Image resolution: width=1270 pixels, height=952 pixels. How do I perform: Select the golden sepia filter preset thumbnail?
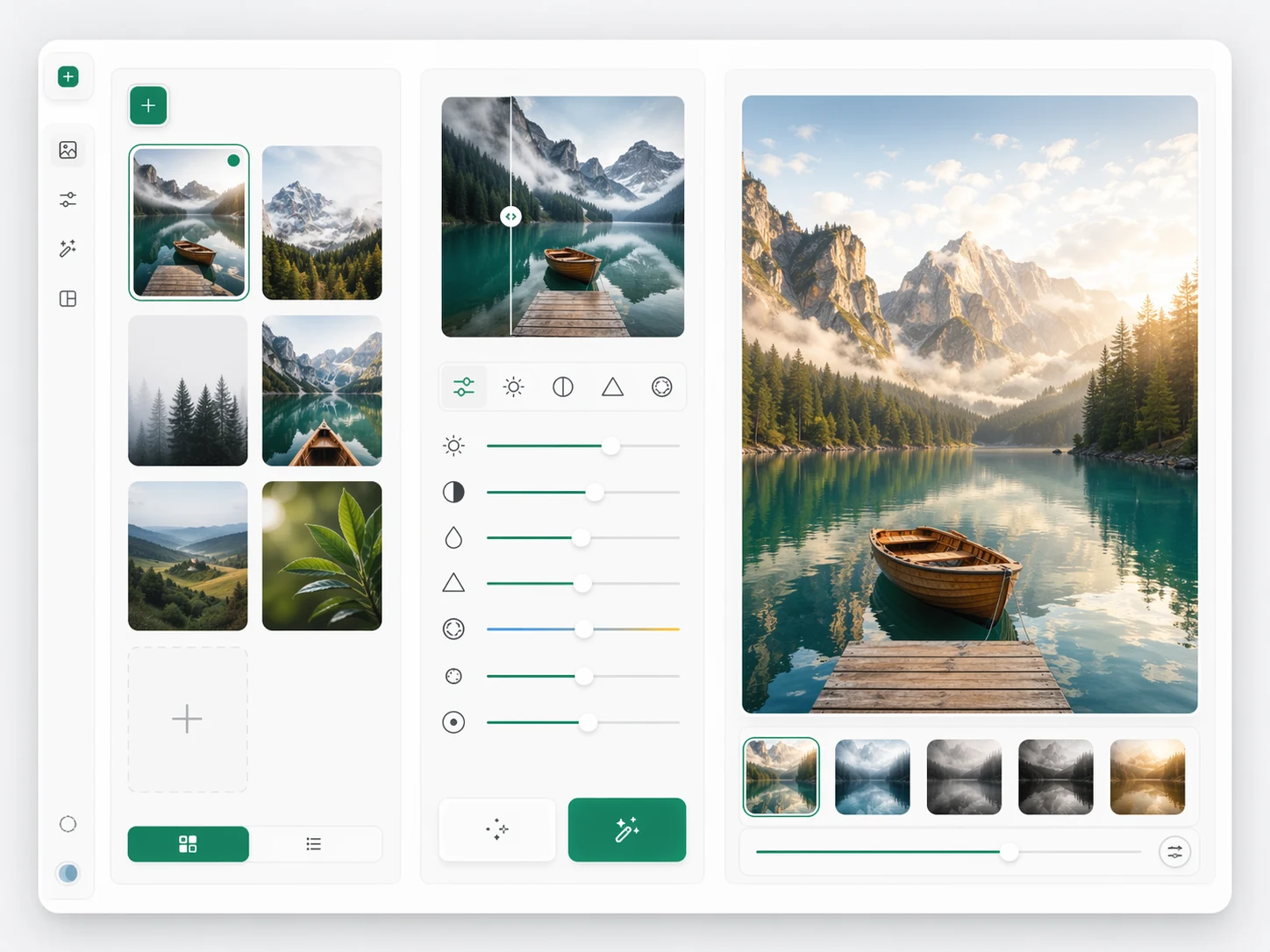pos(1147,777)
